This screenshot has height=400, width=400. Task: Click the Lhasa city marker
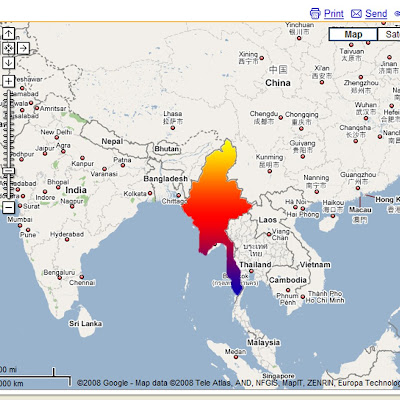pyautogui.click(x=173, y=128)
